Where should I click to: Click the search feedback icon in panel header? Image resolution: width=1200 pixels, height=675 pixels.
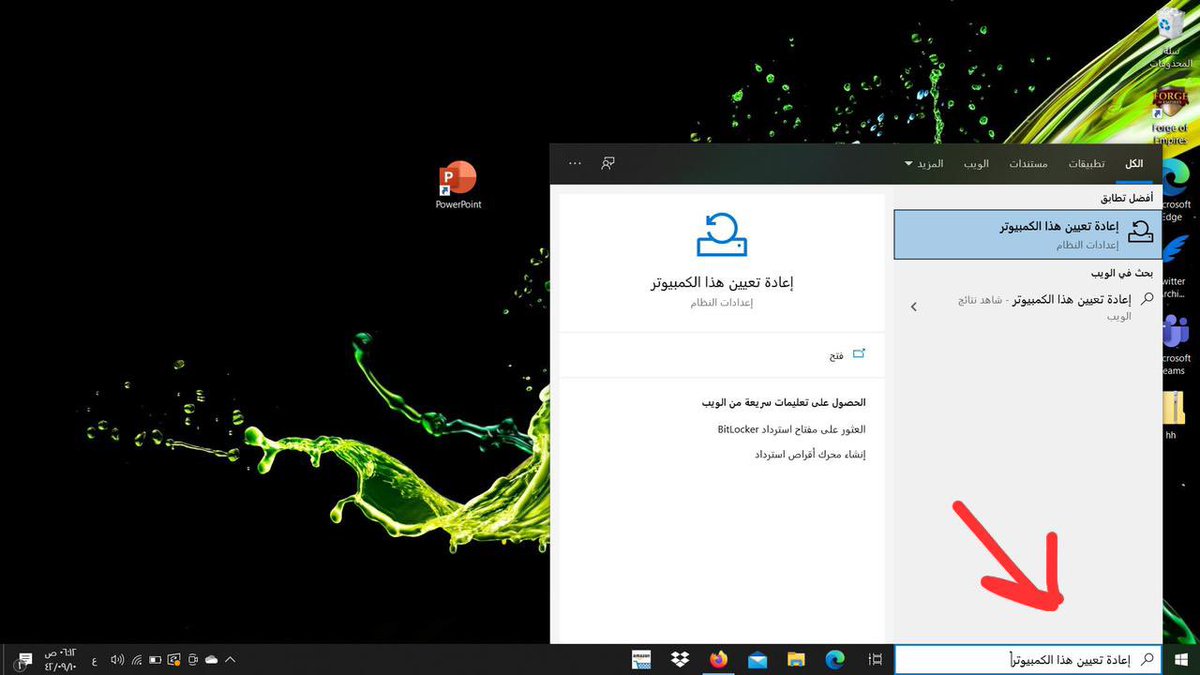[607, 163]
